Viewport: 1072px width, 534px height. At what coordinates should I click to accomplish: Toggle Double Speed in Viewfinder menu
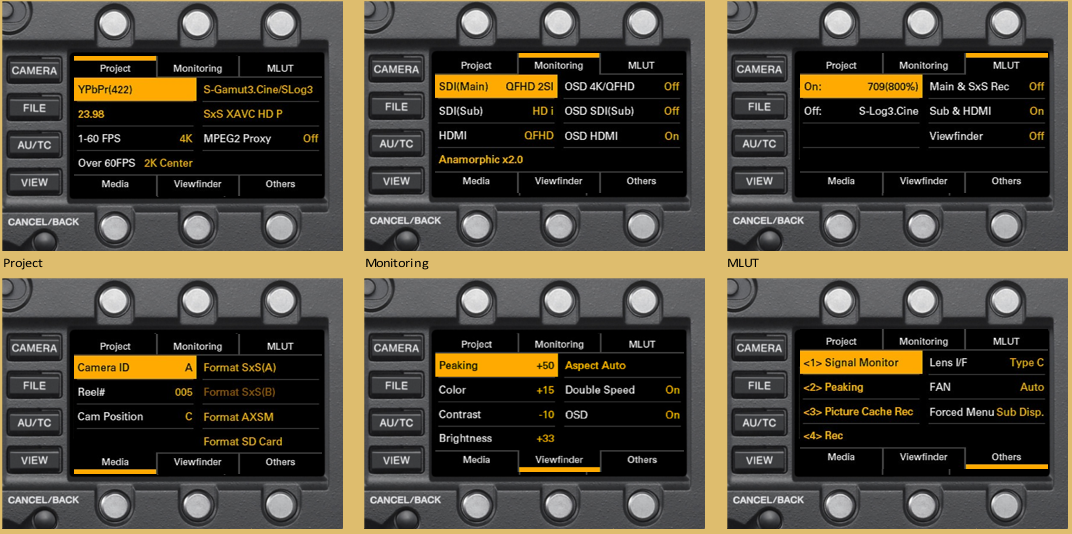[621, 390]
